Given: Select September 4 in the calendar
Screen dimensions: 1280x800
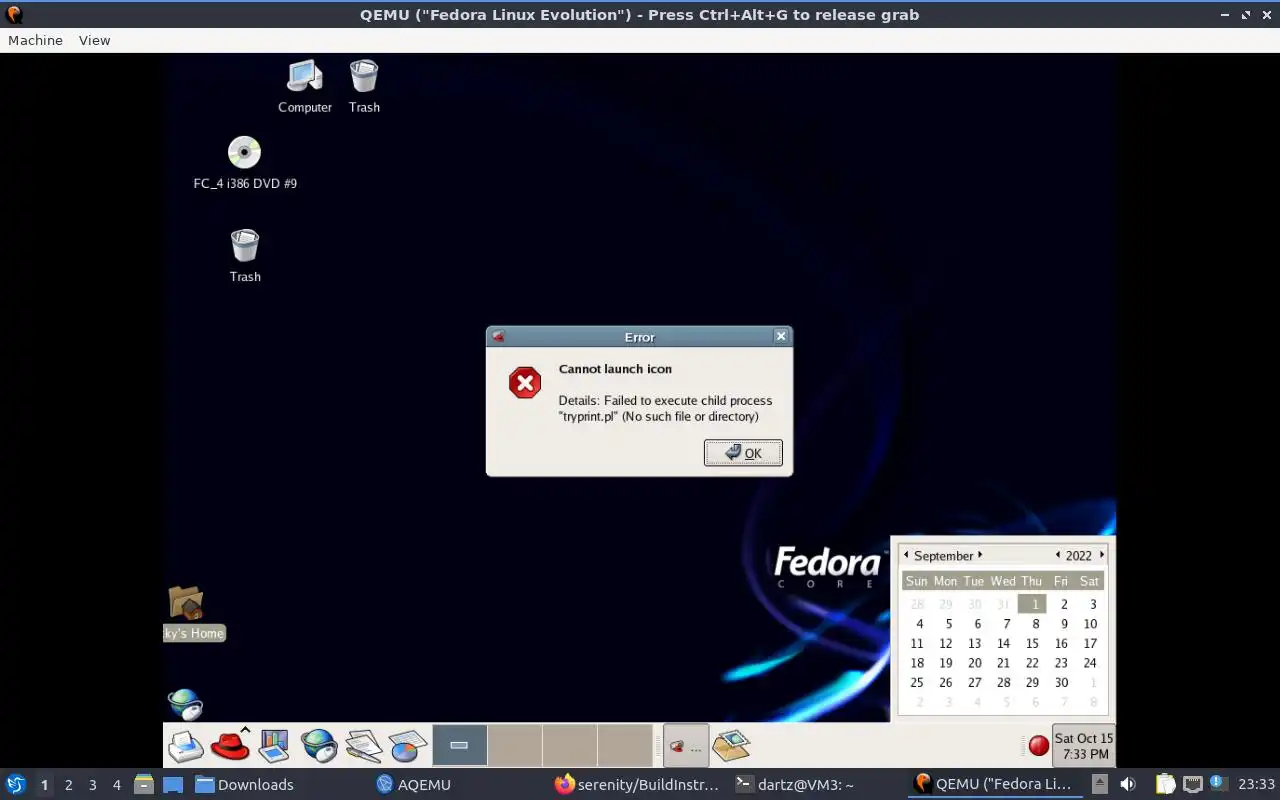Looking at the screenshot, I should click(920, 624).
